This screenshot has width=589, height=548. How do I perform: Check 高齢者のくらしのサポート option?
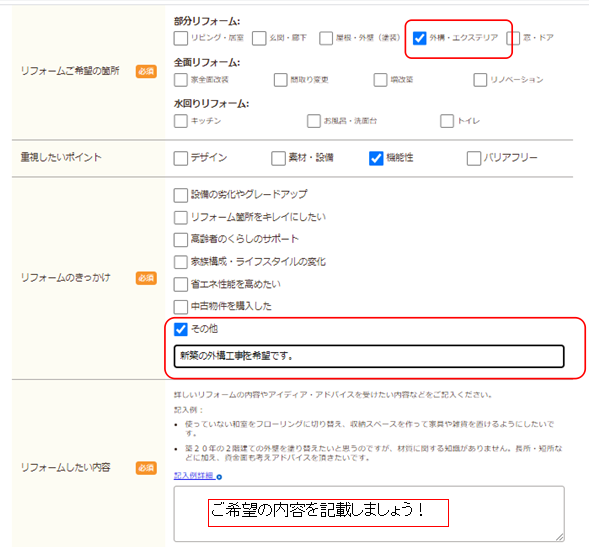[181, 240]
